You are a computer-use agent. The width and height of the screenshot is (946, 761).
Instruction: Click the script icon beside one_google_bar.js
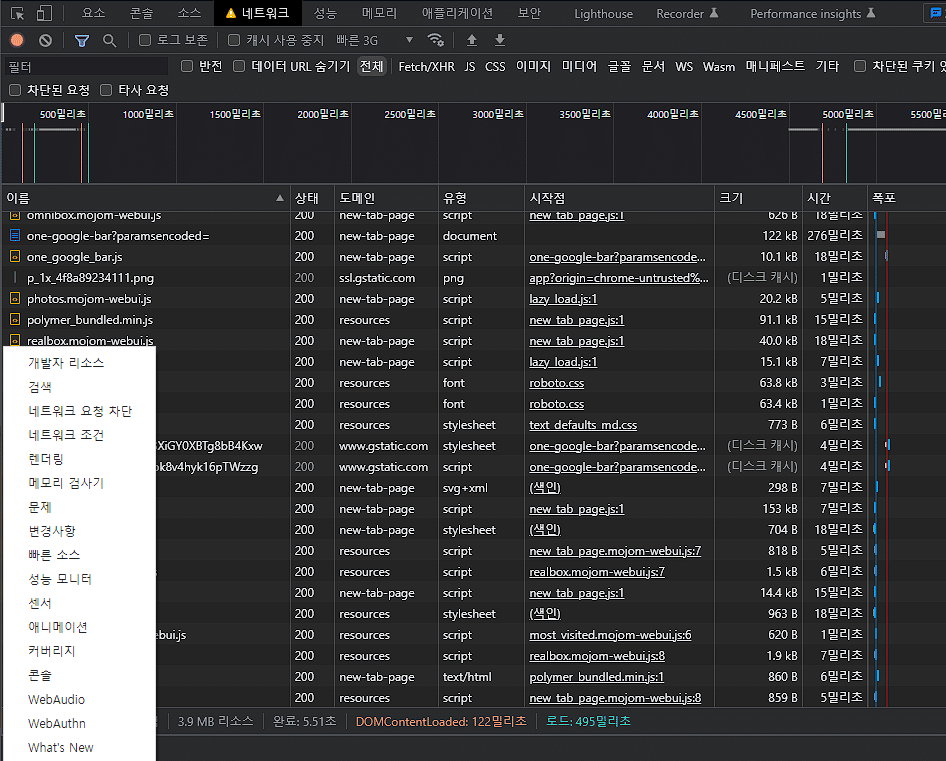[x=15, y=256]
